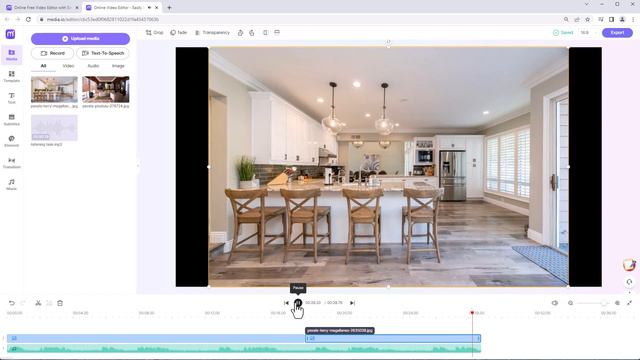Open the Subtitles panel in the sidebar
Image resolution: width=640 pixels, height=360 pixels.
[x=11, y=120]
